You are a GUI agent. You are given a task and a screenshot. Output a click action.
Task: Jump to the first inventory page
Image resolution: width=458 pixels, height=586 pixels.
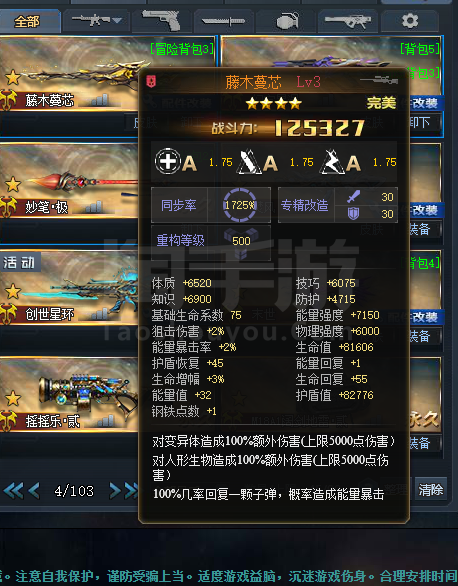click(x=13, y=491)
